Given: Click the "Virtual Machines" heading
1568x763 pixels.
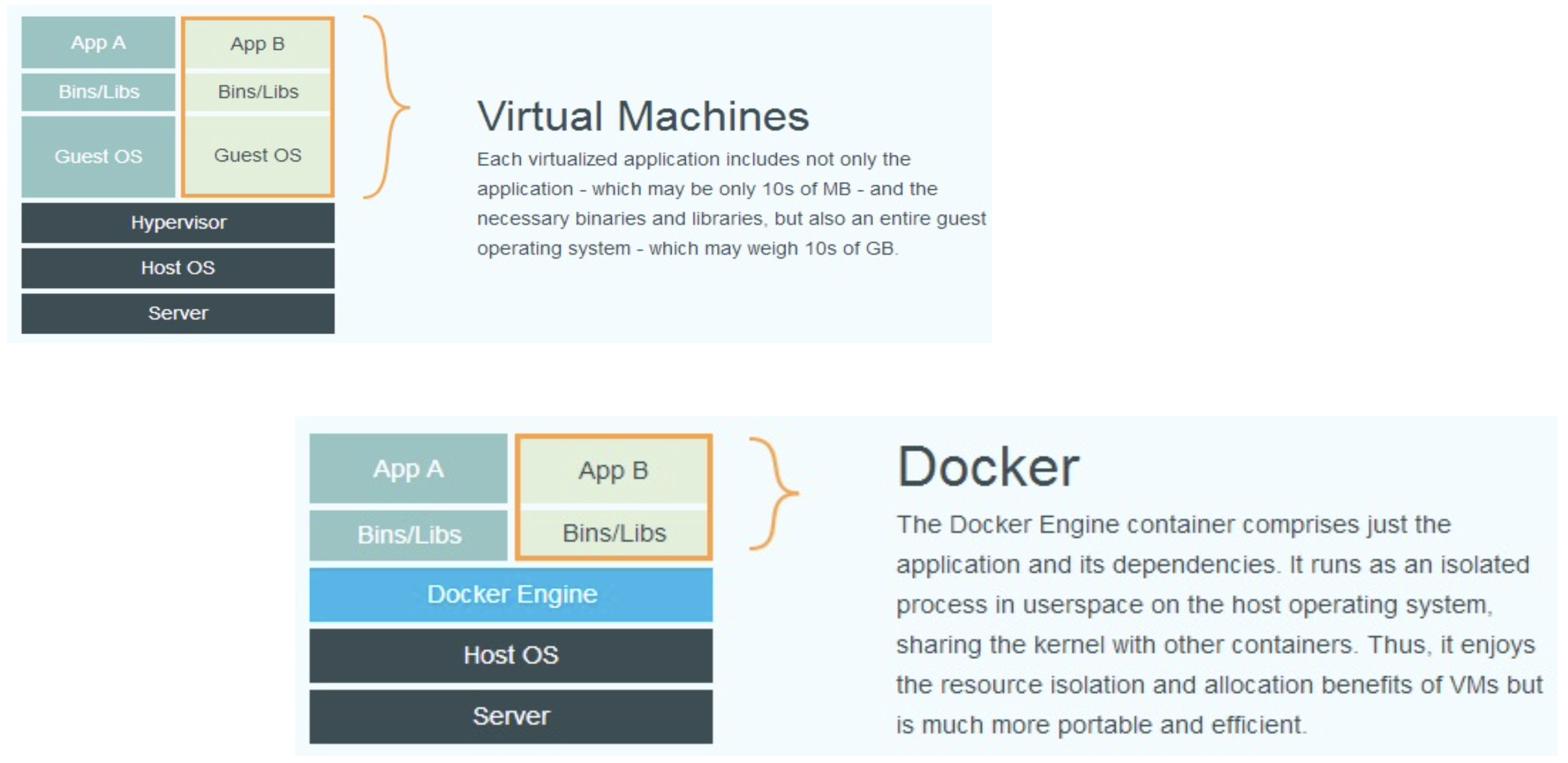Looking at the screenshot, I should point(643,116).
